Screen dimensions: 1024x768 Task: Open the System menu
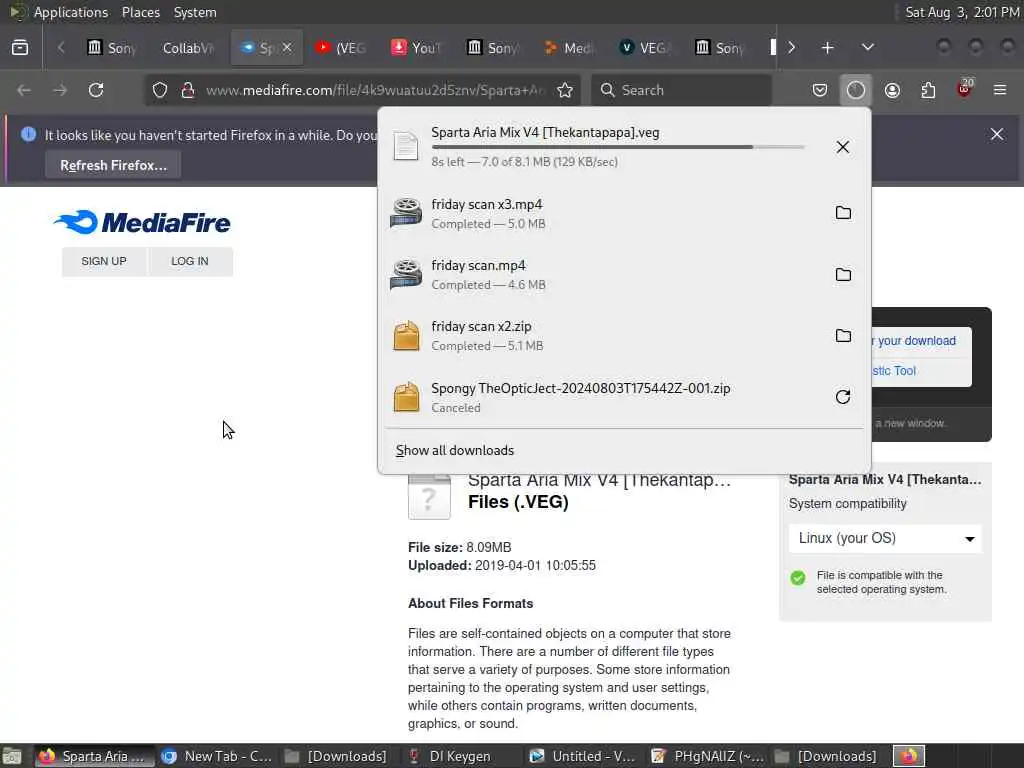tap(195, 12)
